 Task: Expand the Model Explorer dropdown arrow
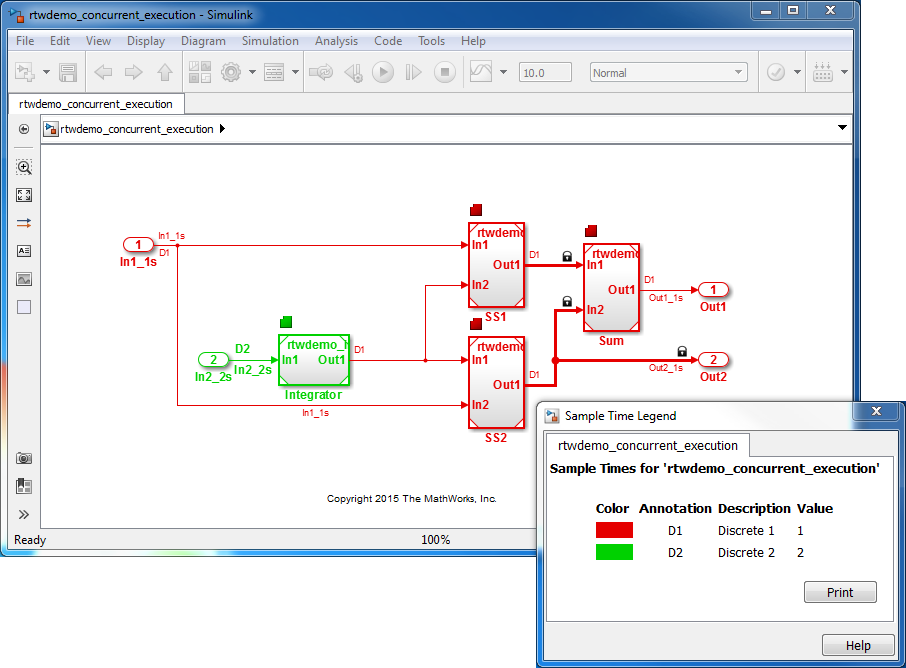pyautogui.click(x=295, y=72)
